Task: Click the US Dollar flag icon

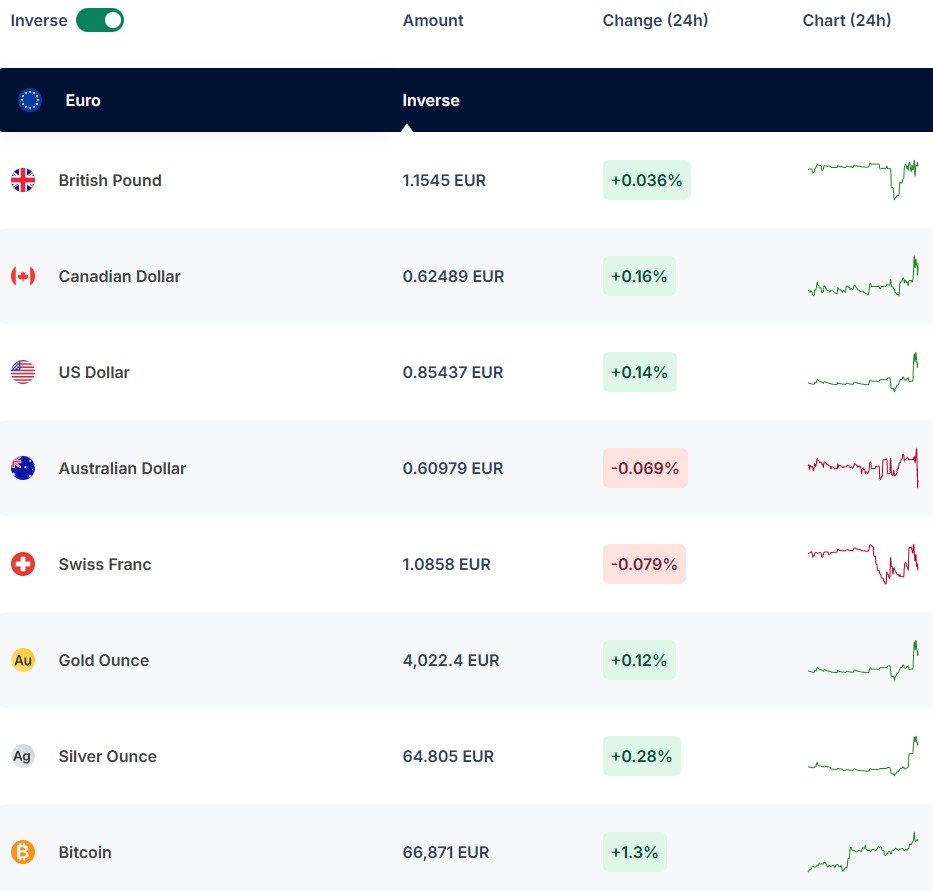Action: (23, 372)
